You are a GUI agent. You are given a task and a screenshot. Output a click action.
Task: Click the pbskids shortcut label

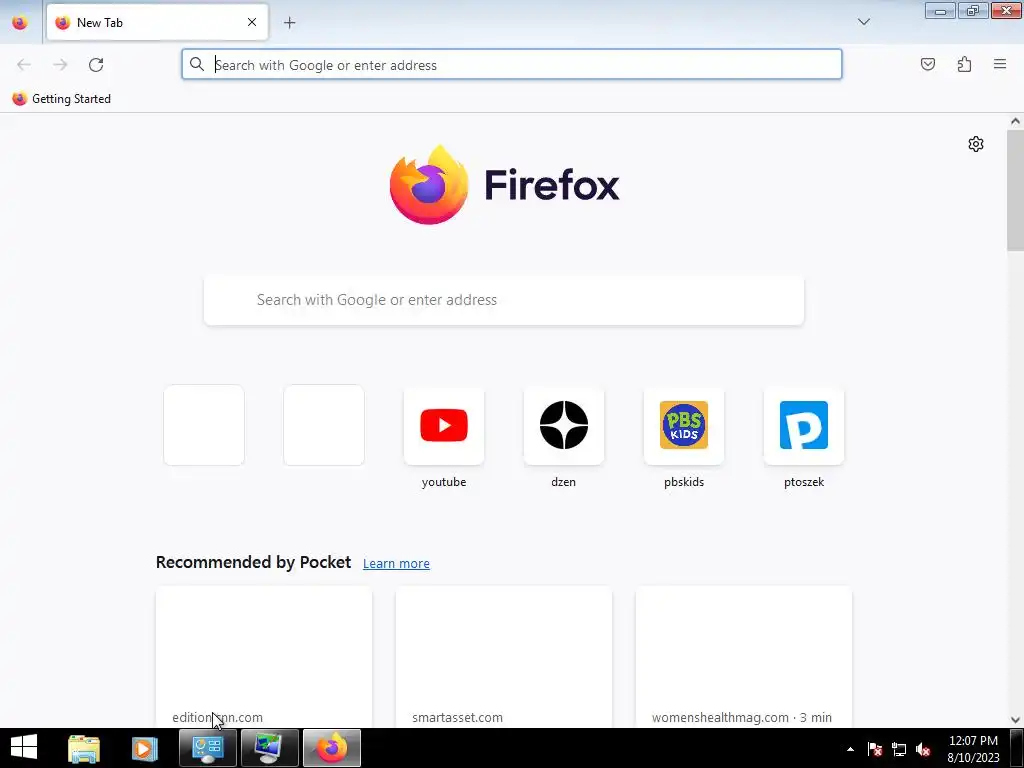pyautogui.click(x=684, y=482)
